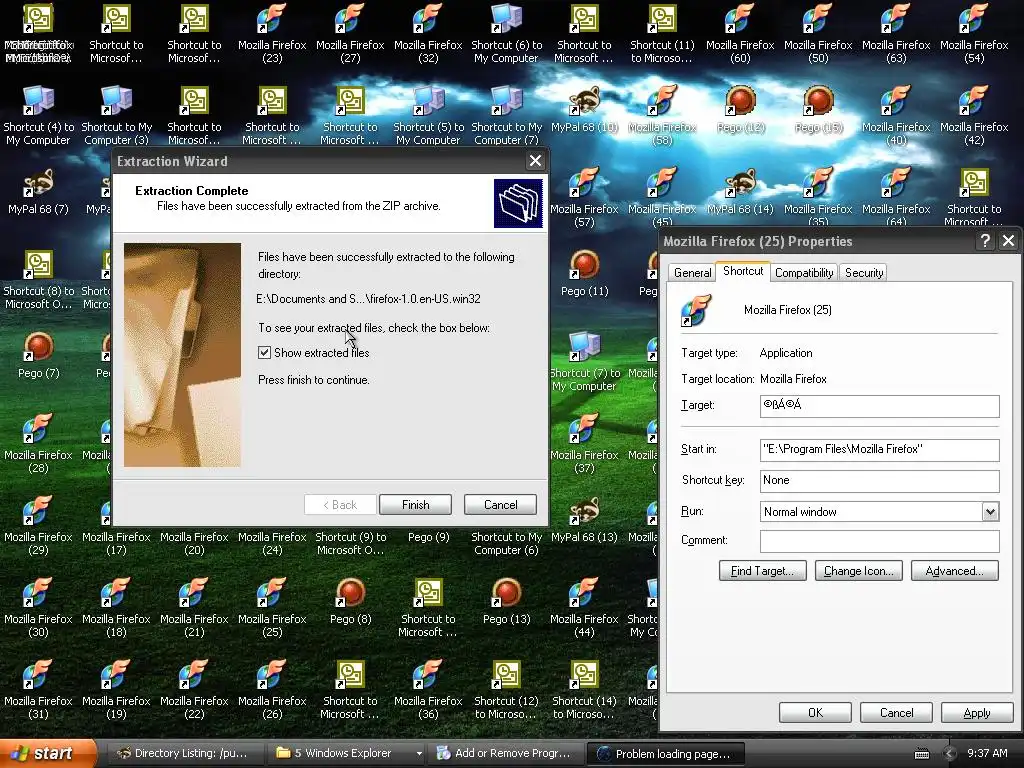Open Mozilla Firefox (27) desktop icon
1024x768 pixels.
point(350,34)
